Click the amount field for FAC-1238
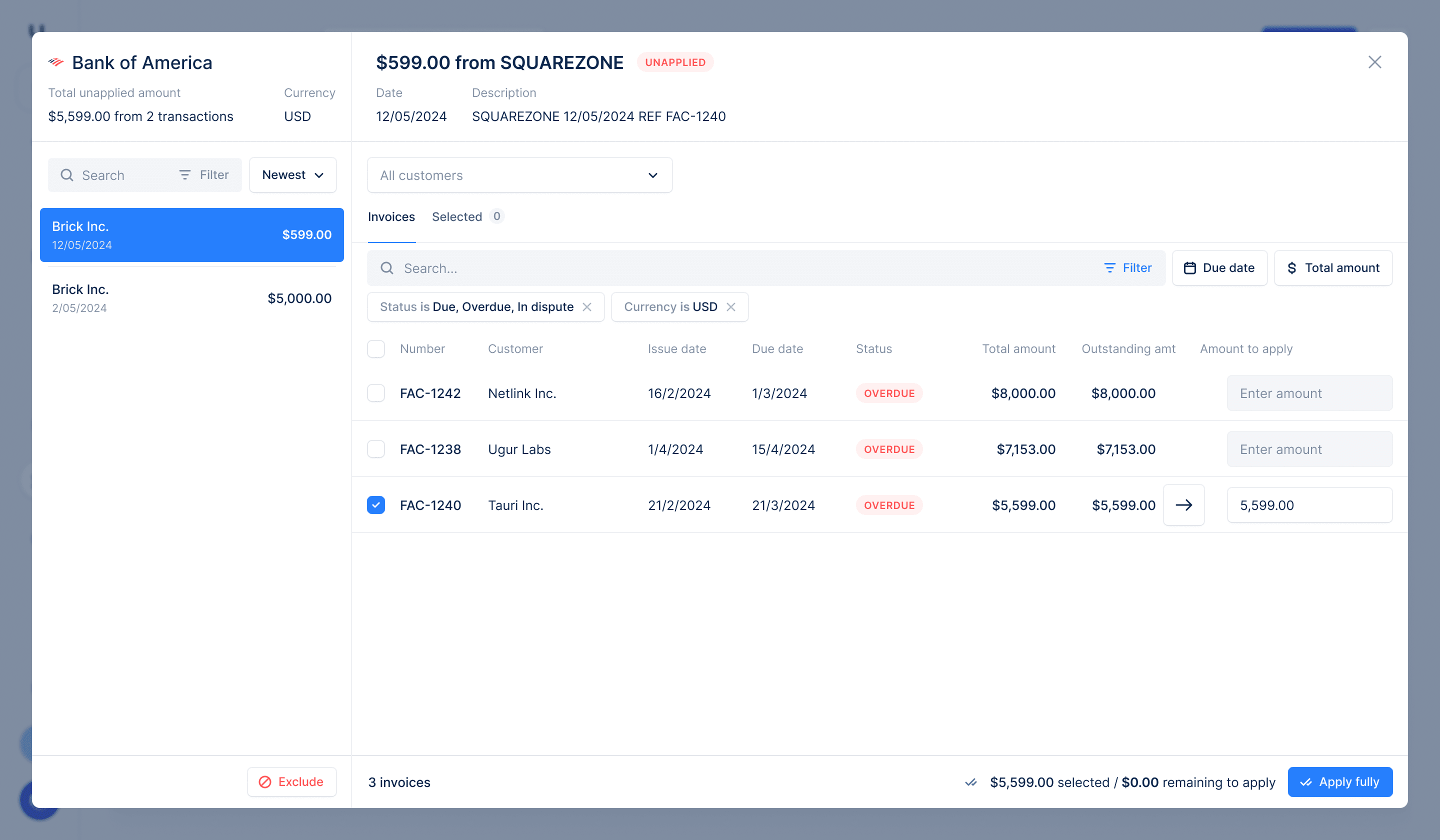1440x840 pixels. (1309, 449)
